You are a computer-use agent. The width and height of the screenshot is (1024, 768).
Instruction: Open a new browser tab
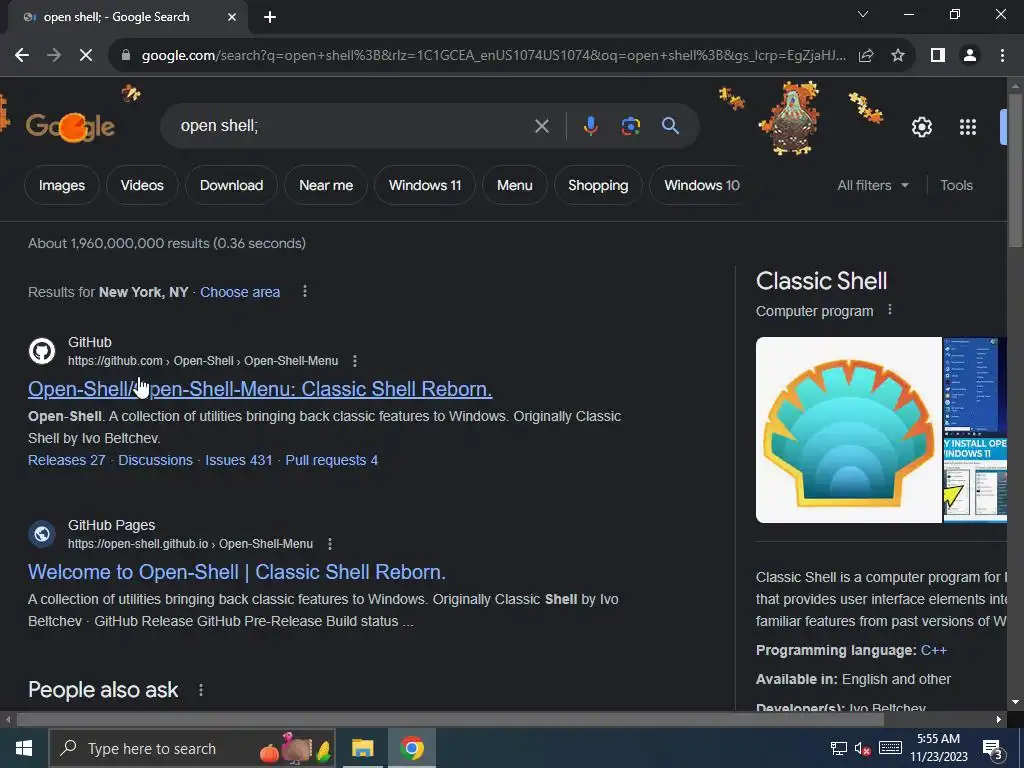point(270,17)
